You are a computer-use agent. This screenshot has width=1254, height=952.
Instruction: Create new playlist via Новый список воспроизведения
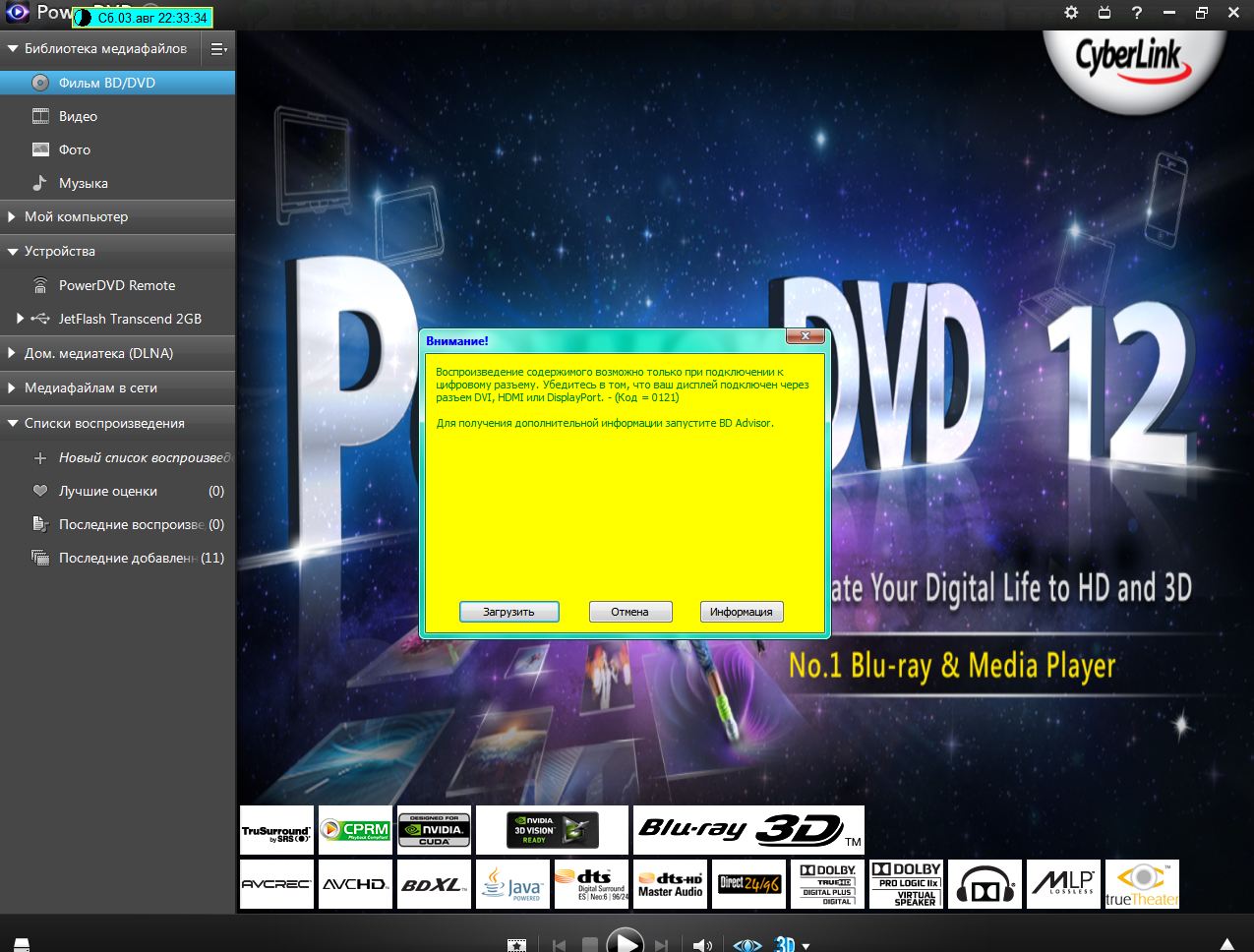point(145,457)
